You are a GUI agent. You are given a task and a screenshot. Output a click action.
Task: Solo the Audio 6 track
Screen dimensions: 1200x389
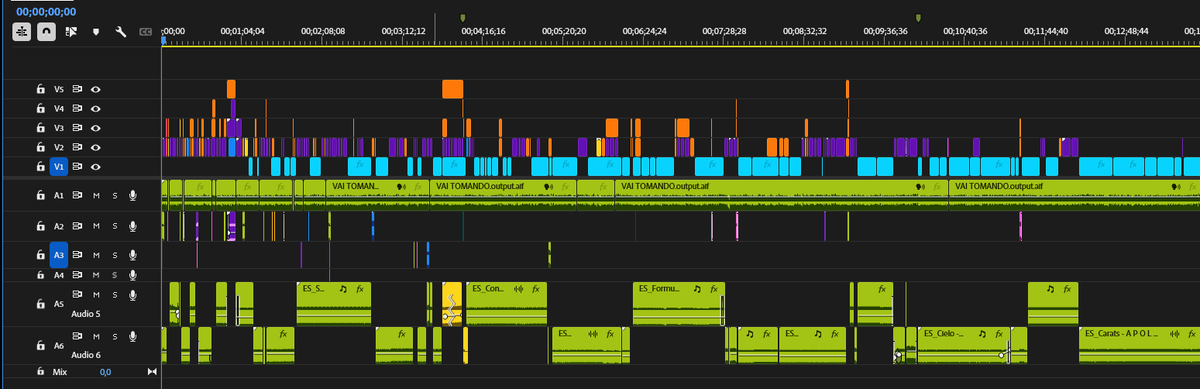pyautogui.click(x=114, y=337)
